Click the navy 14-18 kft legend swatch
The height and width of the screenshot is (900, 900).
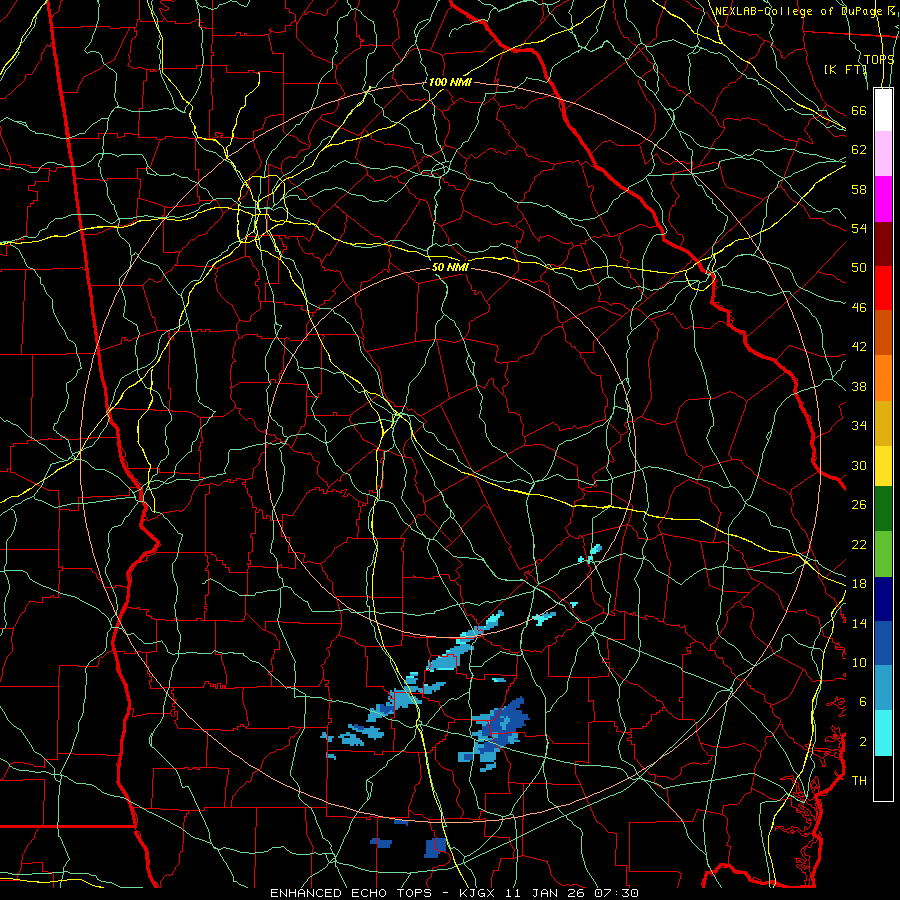(883, 599)
